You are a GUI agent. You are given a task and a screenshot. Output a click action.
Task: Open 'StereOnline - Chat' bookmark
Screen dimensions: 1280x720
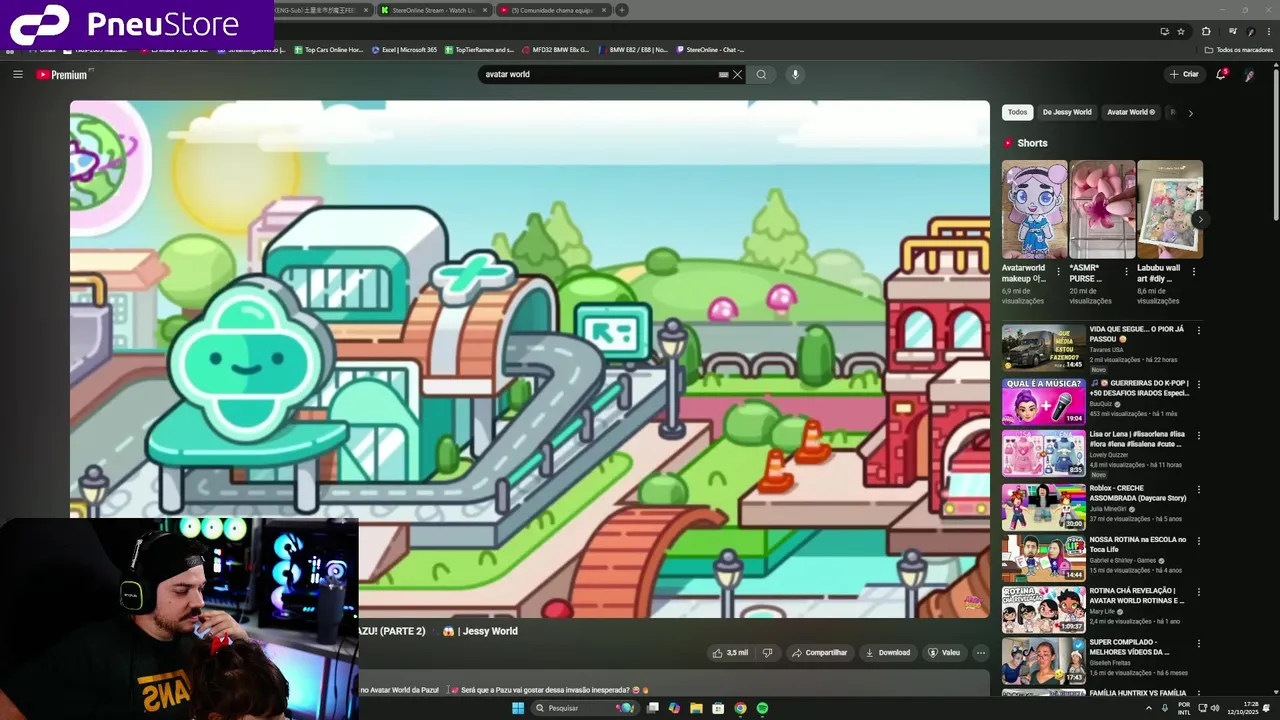(x=709, y=49)
